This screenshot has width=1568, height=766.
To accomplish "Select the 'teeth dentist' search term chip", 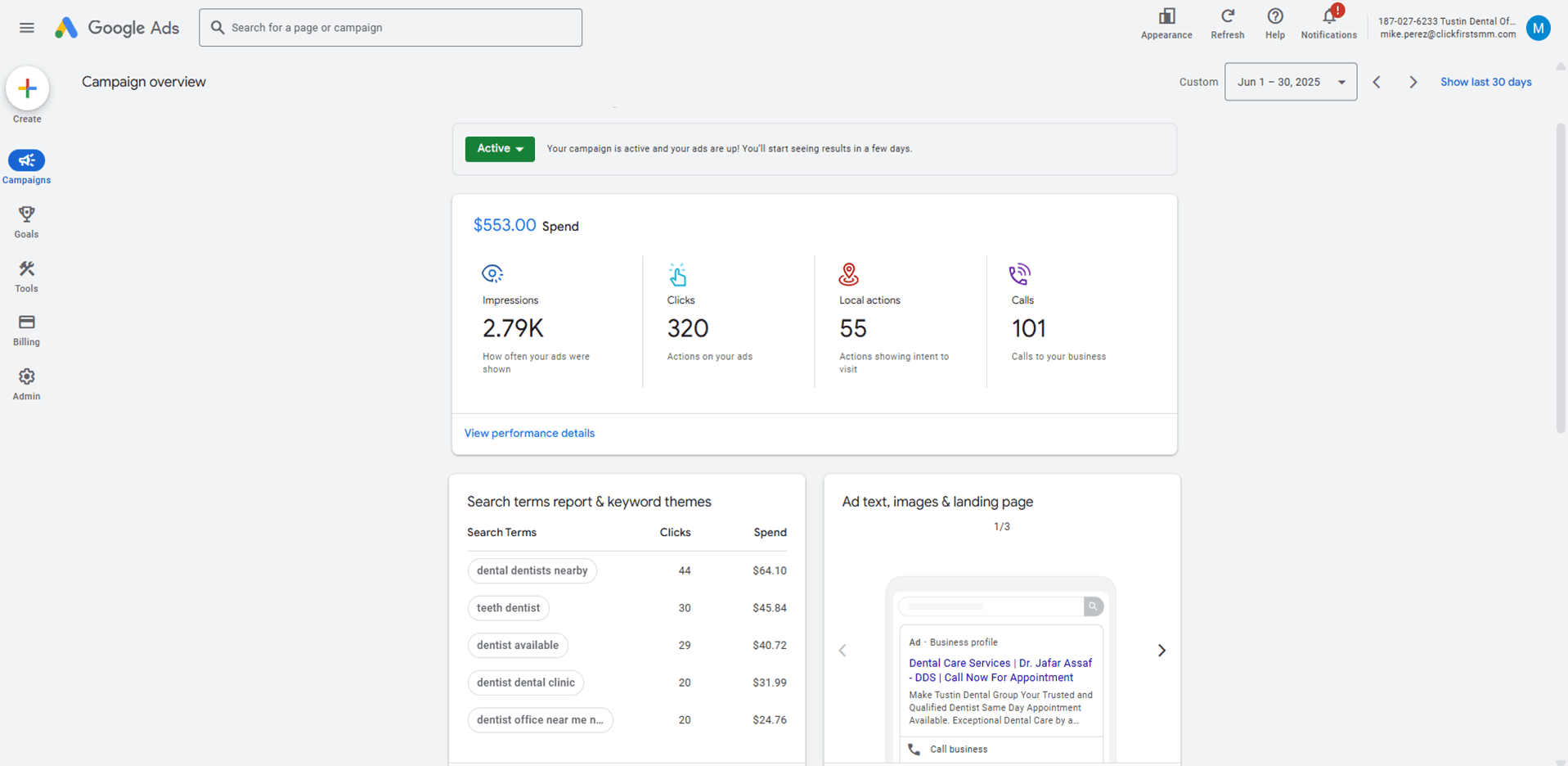I will [508, 608].
